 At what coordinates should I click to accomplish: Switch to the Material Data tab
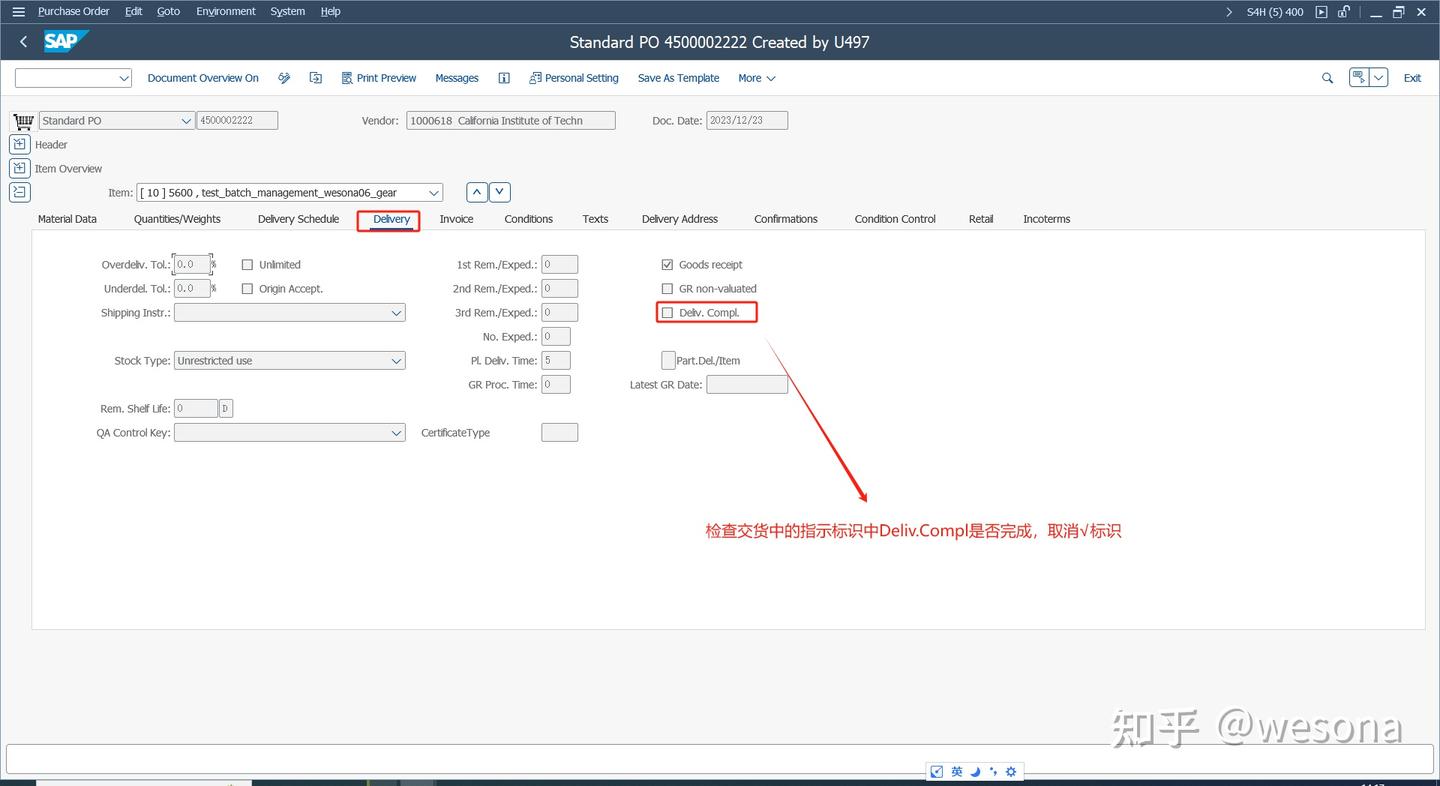(x=67, y=219)
